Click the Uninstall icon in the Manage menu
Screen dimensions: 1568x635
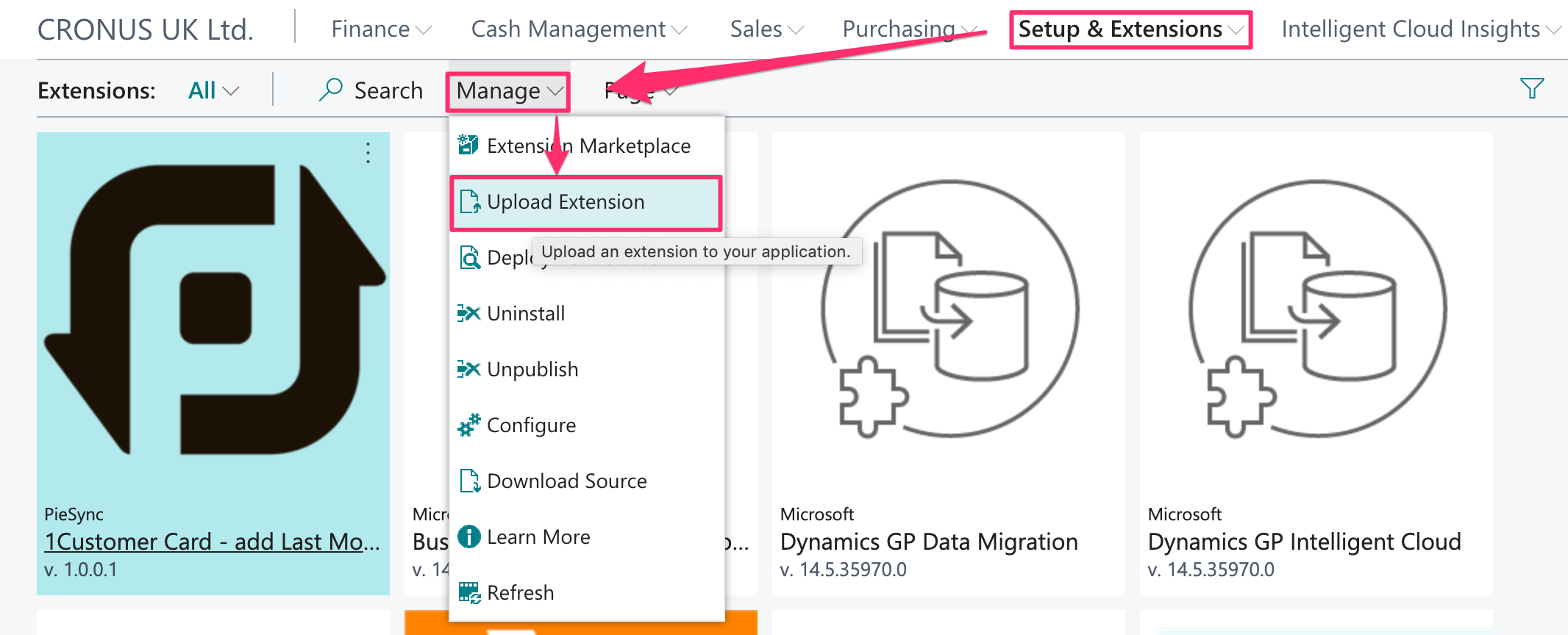468,313
